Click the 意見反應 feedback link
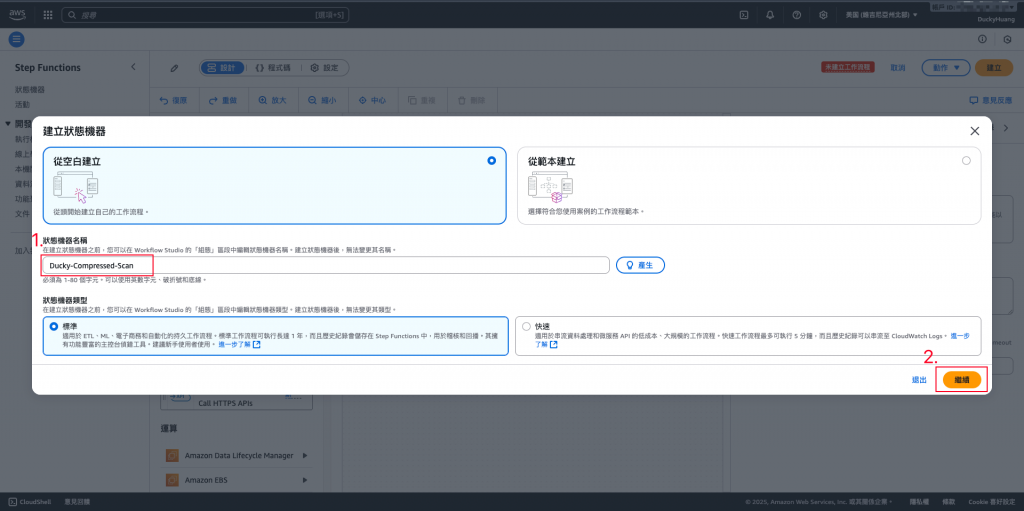 click(991, 101)
